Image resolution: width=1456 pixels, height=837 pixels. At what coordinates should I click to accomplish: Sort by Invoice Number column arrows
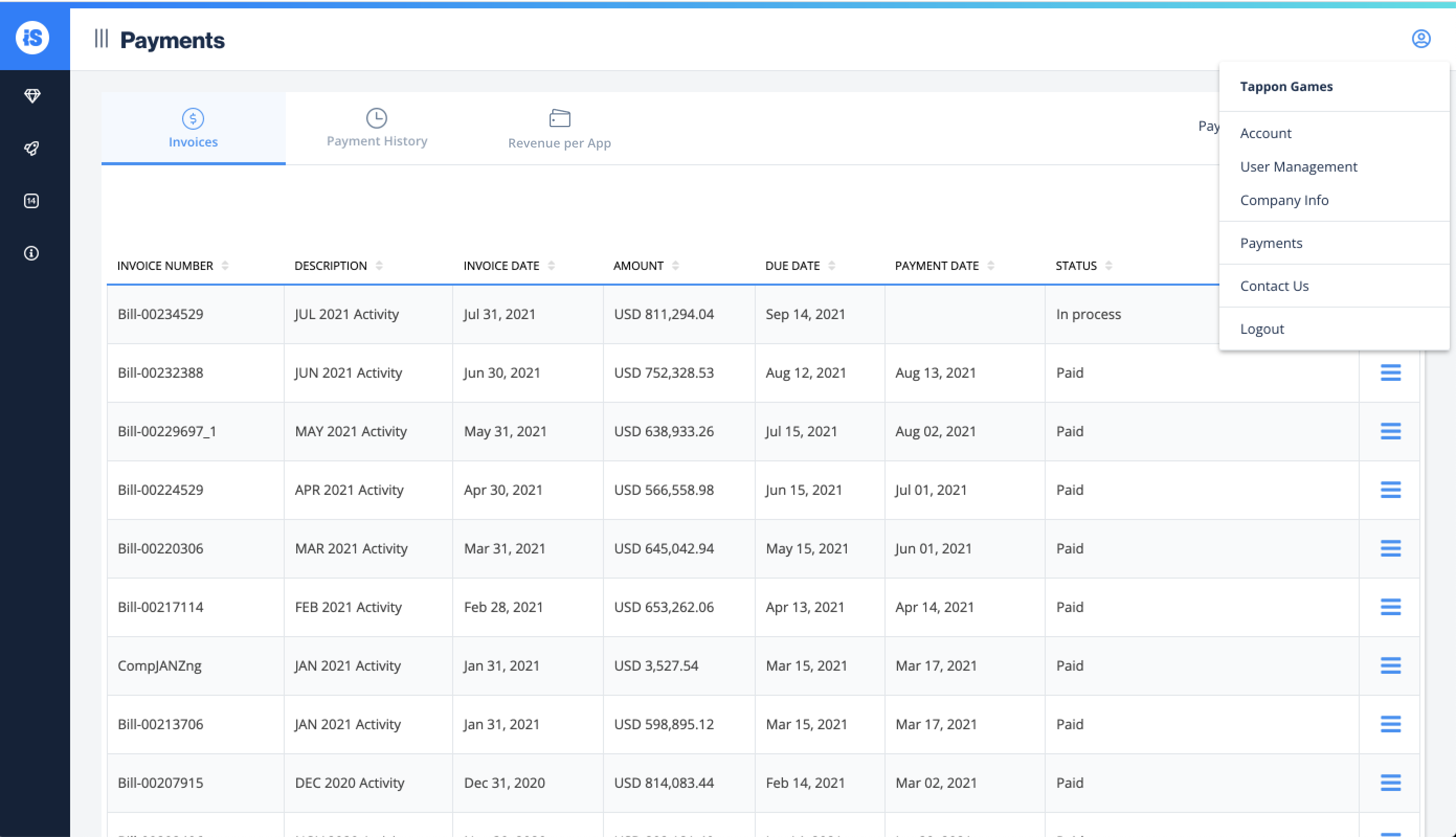225,266
